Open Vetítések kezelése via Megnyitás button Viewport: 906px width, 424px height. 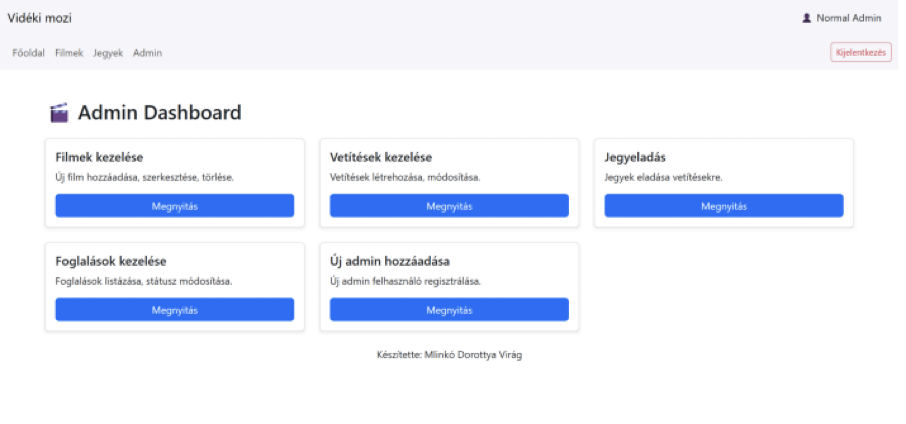(x=449, y=206)
